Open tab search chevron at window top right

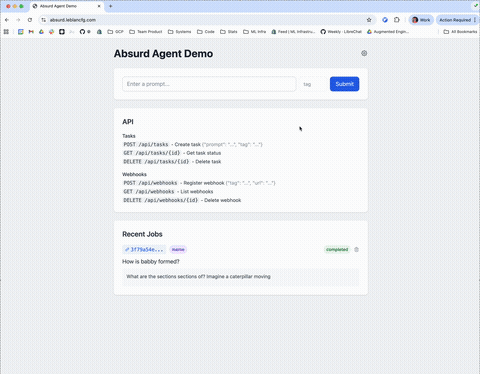click(476, 6)
